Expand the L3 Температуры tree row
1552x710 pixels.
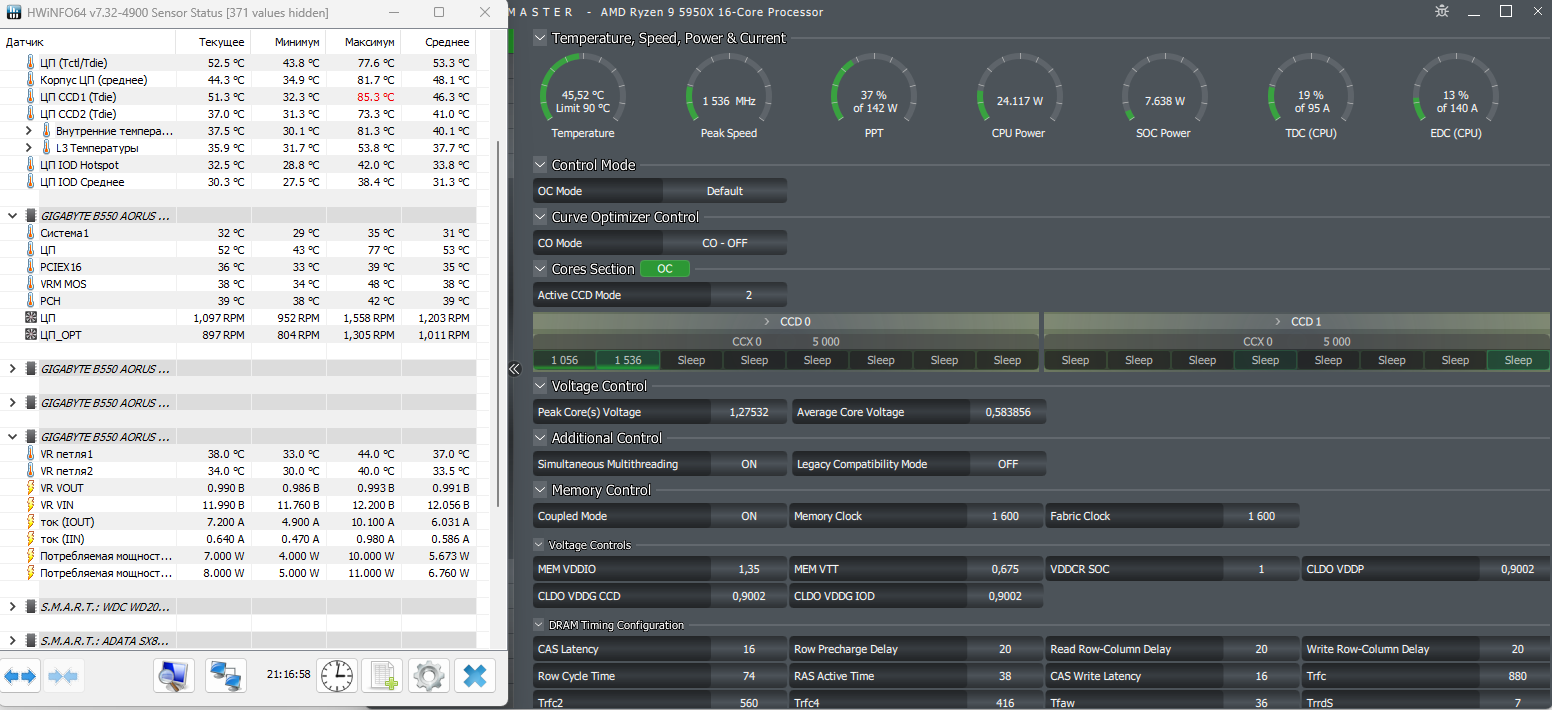pyautogui.click(x=29, y=147)
